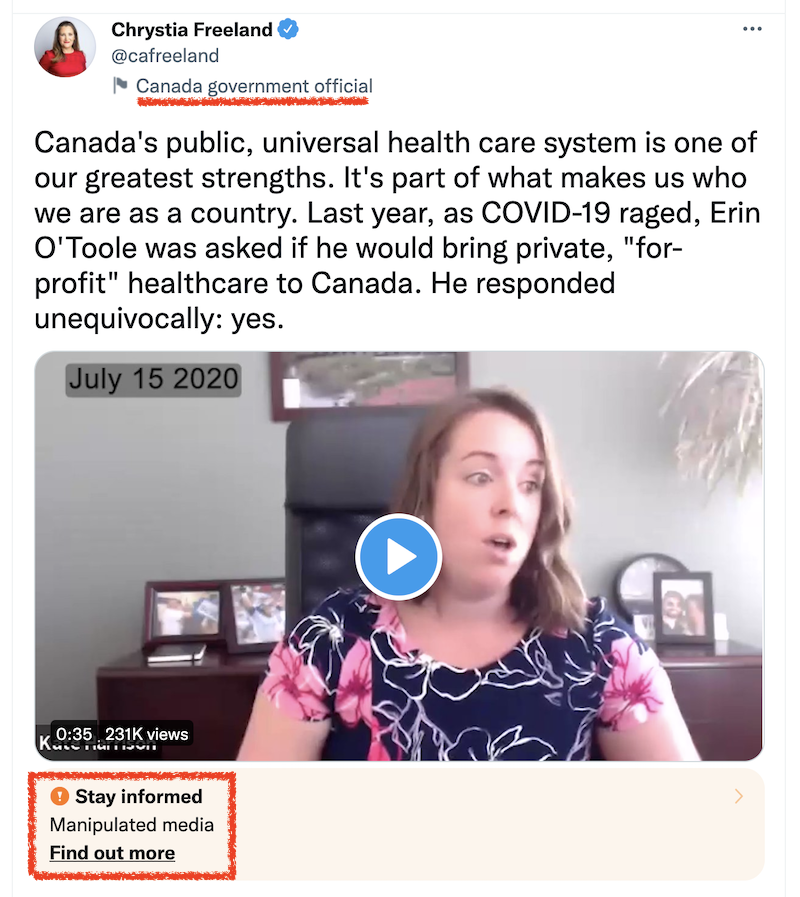Viewport: 800px width, 897px height.
Task: Play the embedded video
Action: click(398, 557)
